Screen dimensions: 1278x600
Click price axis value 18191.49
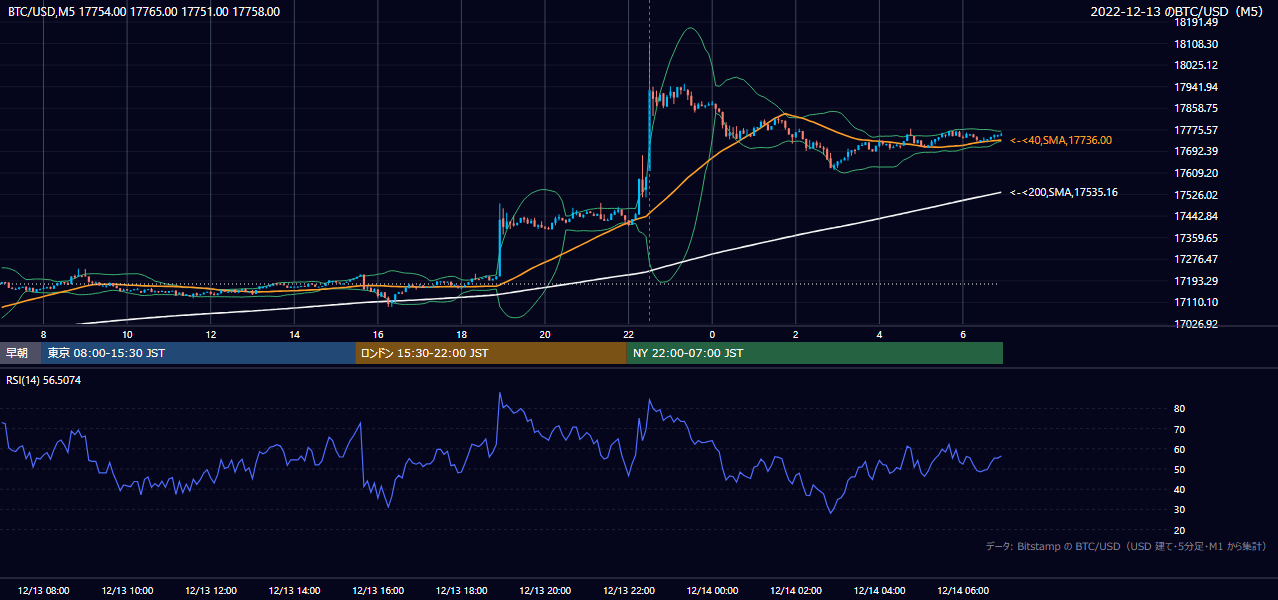point(1196,22)
